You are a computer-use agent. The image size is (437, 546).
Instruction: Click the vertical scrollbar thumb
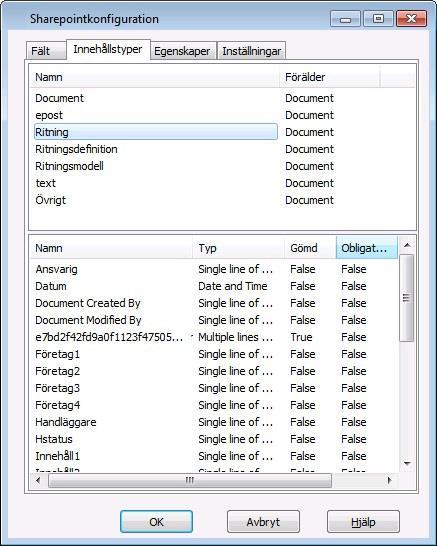406,298
